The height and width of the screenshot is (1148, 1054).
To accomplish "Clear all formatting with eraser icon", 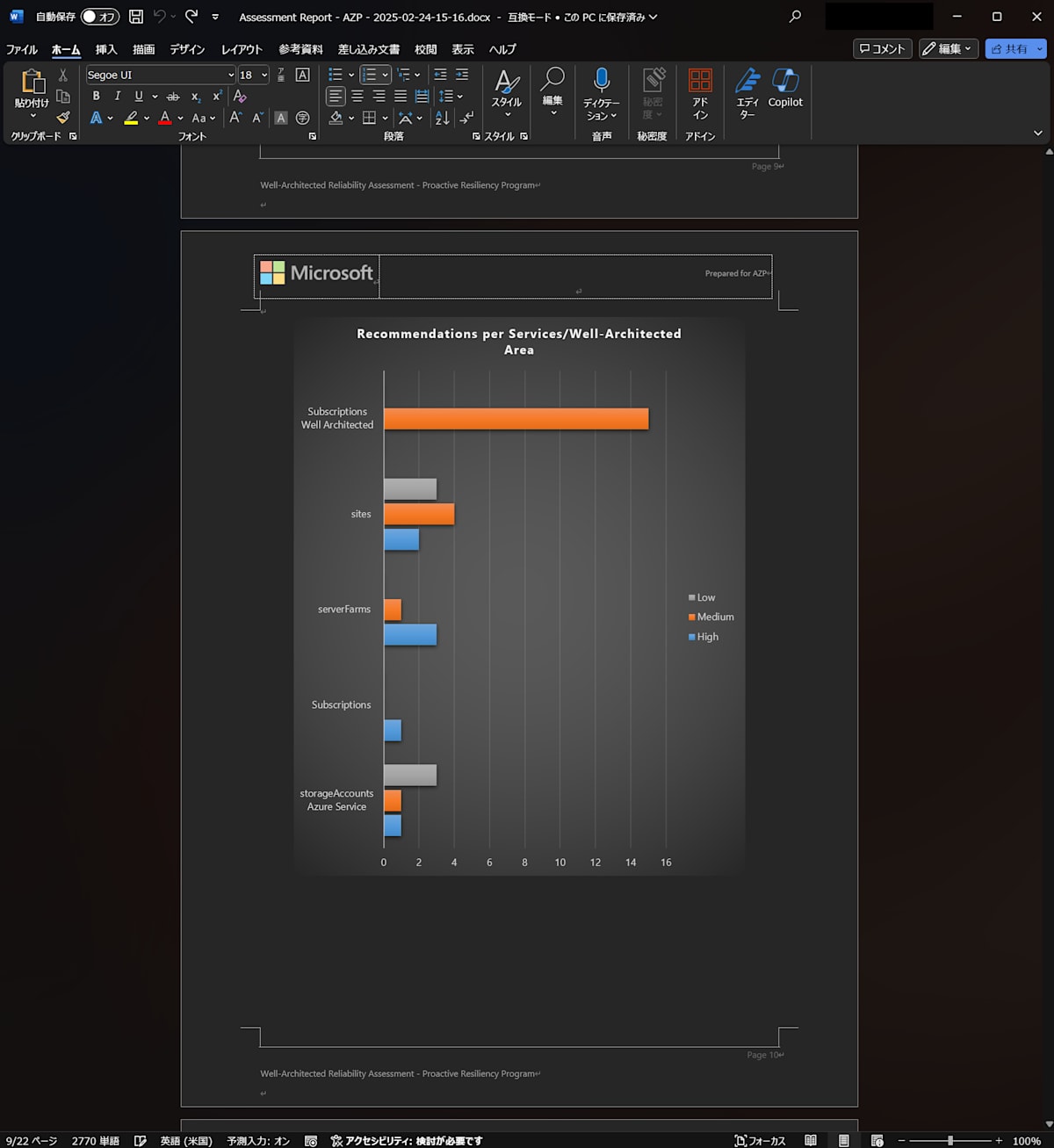I will tap(240, 97).
